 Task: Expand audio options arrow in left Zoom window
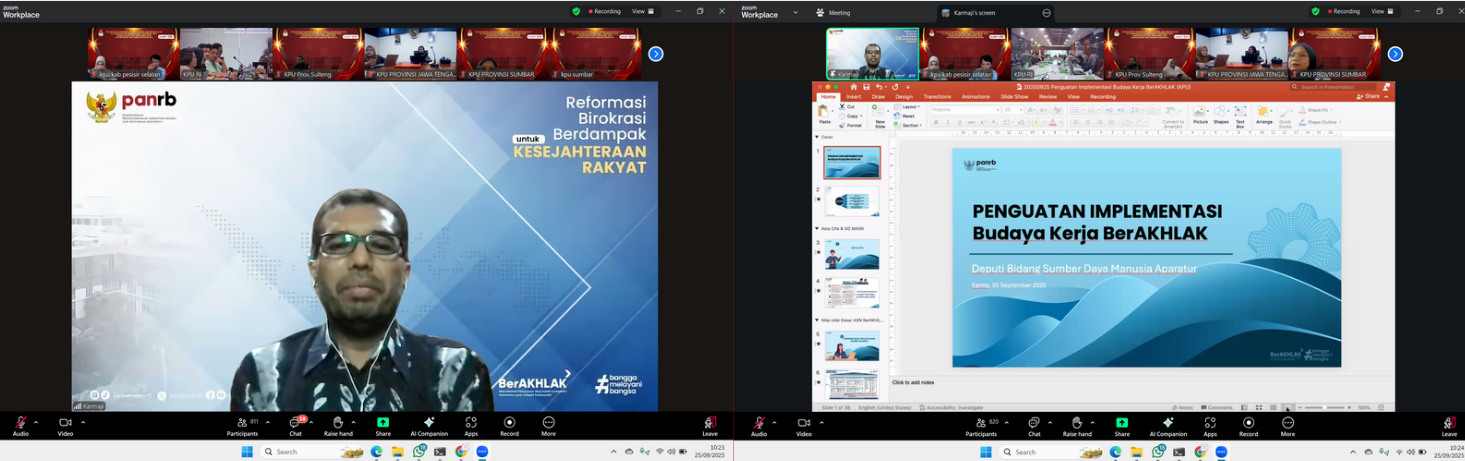coord(36,422)
